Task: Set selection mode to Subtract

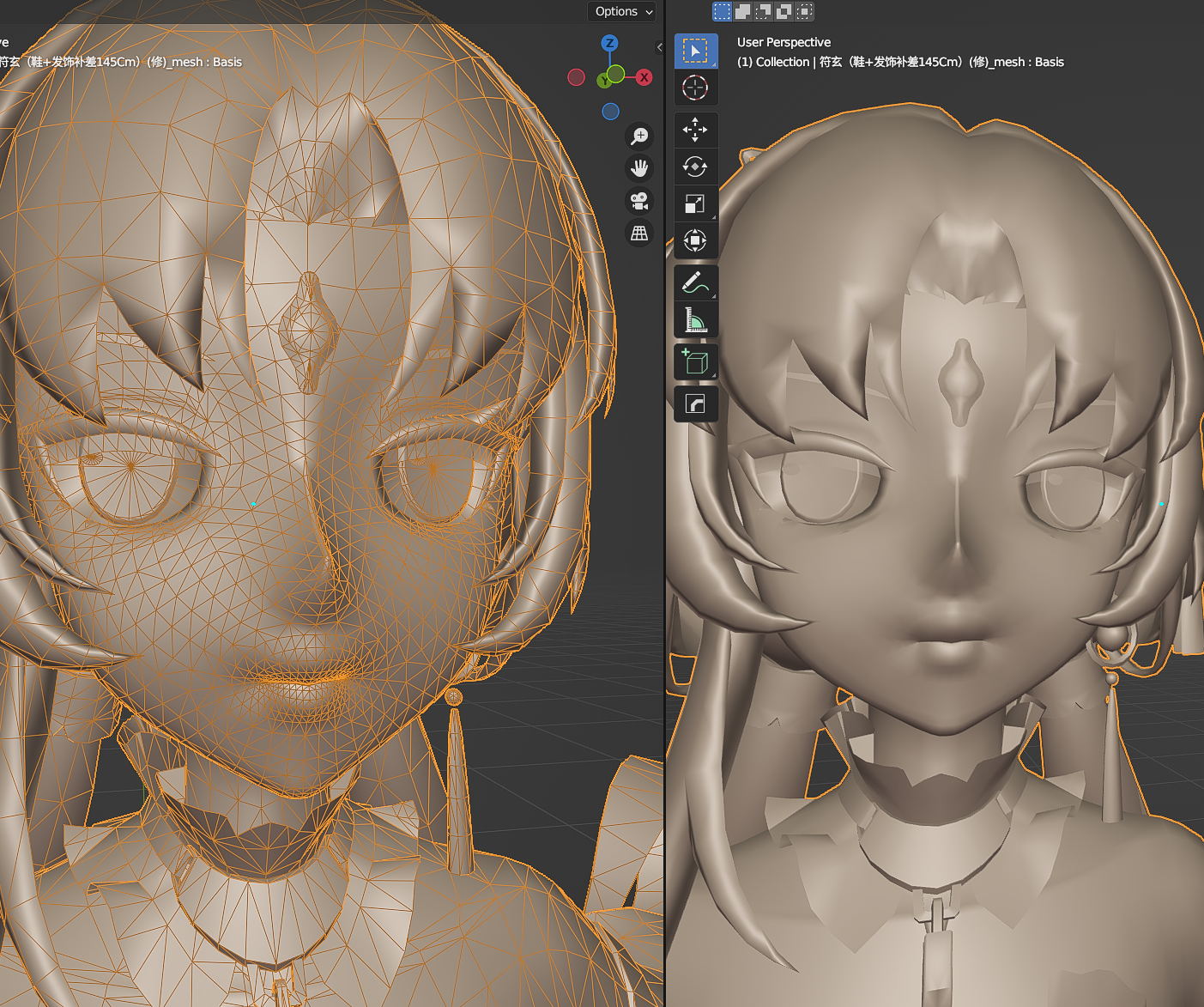Action: coord(764,11)
